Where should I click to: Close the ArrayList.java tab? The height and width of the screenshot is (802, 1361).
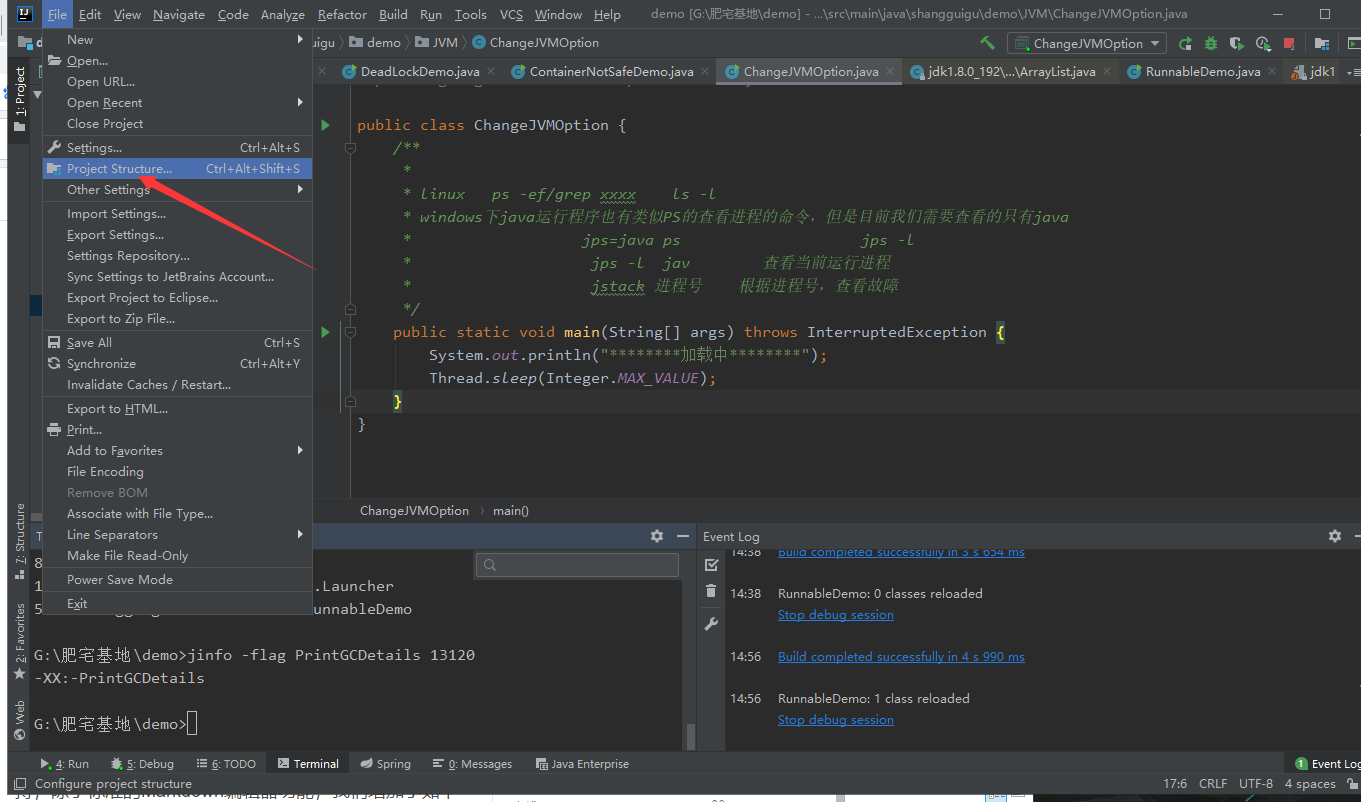1108,72
